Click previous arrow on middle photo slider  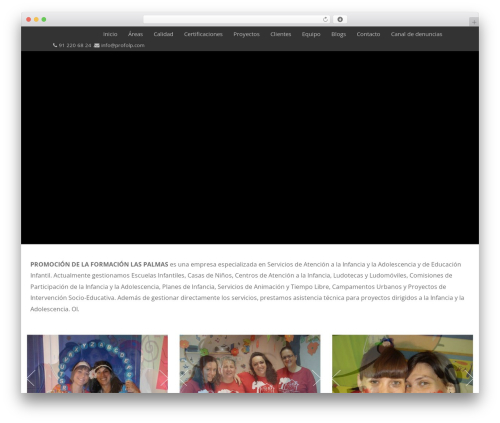(x=184, y=378)
